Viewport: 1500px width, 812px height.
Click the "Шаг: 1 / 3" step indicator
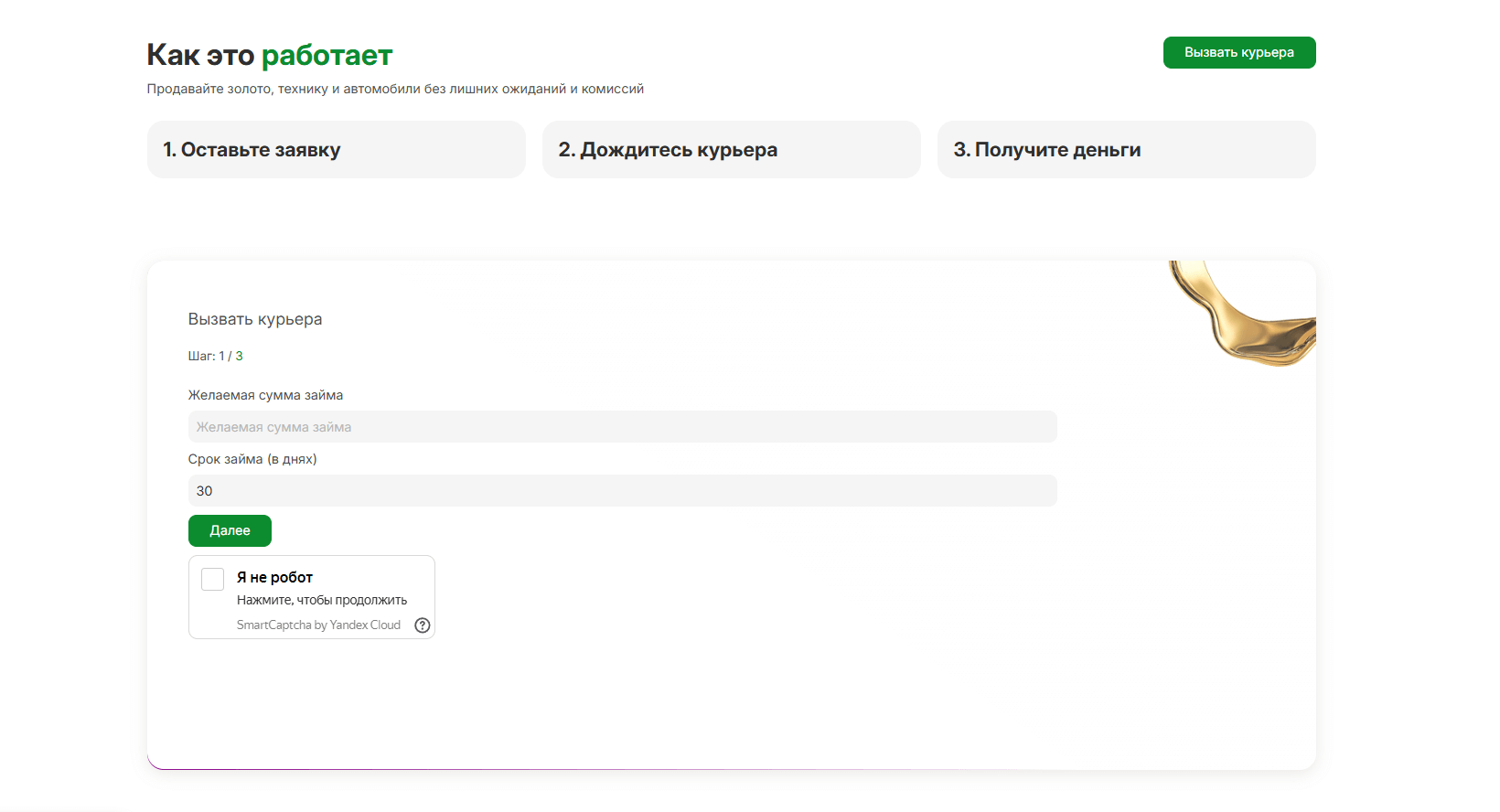[216, 356]
